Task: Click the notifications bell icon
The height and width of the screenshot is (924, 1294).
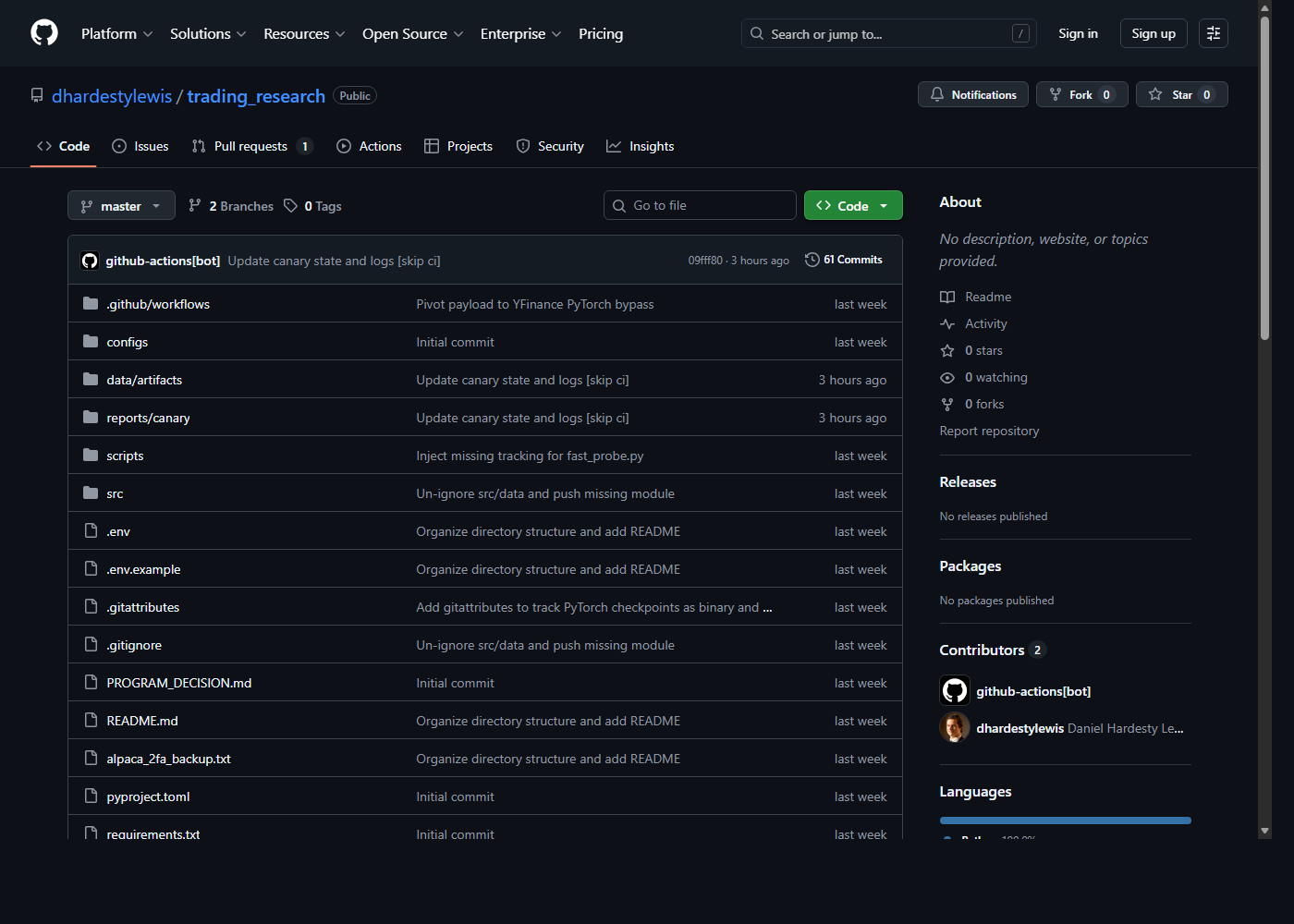Action: click(937, 93)
